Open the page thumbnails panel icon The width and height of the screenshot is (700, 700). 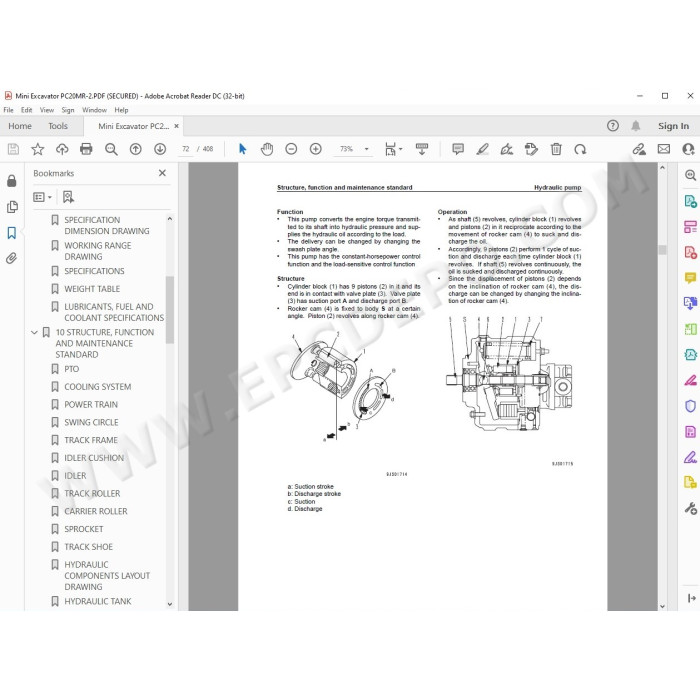click(x=12, y=207)
